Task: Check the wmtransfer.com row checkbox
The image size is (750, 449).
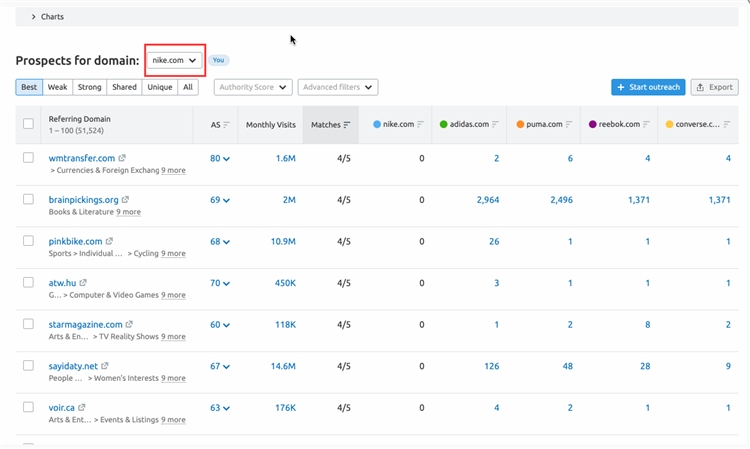Action: coord(28,157)
